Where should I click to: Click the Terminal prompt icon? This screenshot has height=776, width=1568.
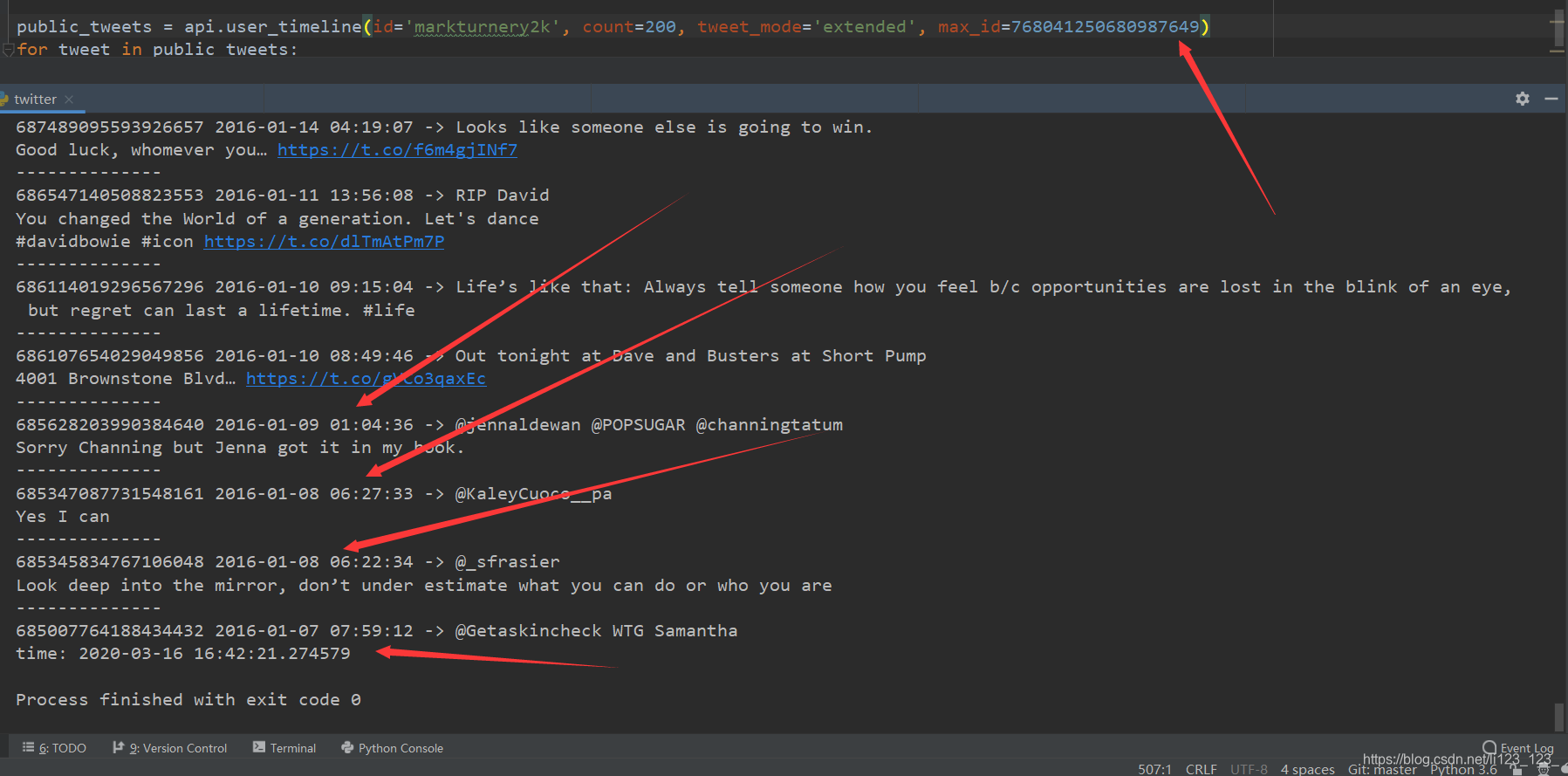[x=259, y=747]
